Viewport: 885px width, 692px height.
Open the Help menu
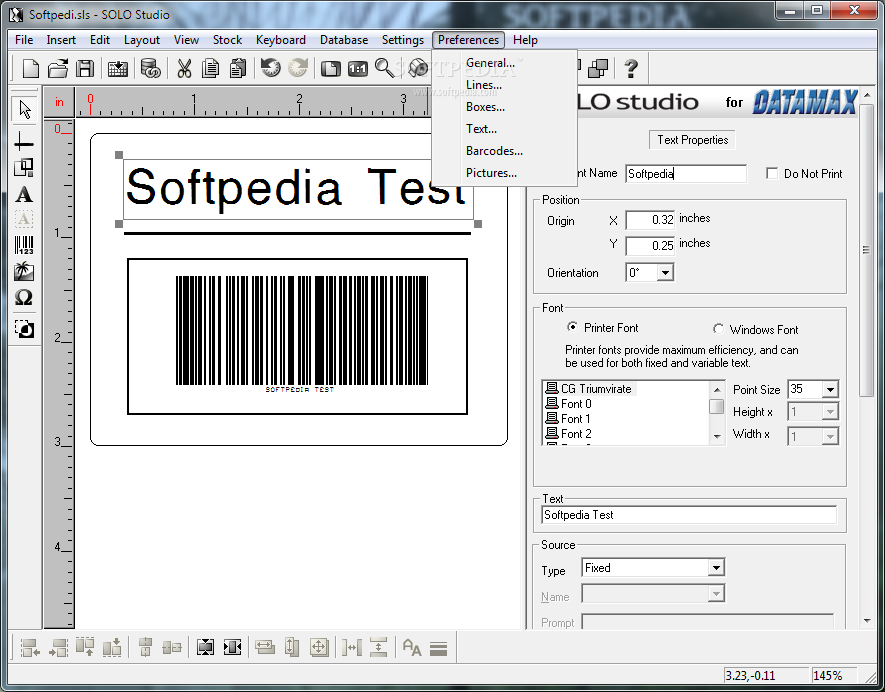525,40
